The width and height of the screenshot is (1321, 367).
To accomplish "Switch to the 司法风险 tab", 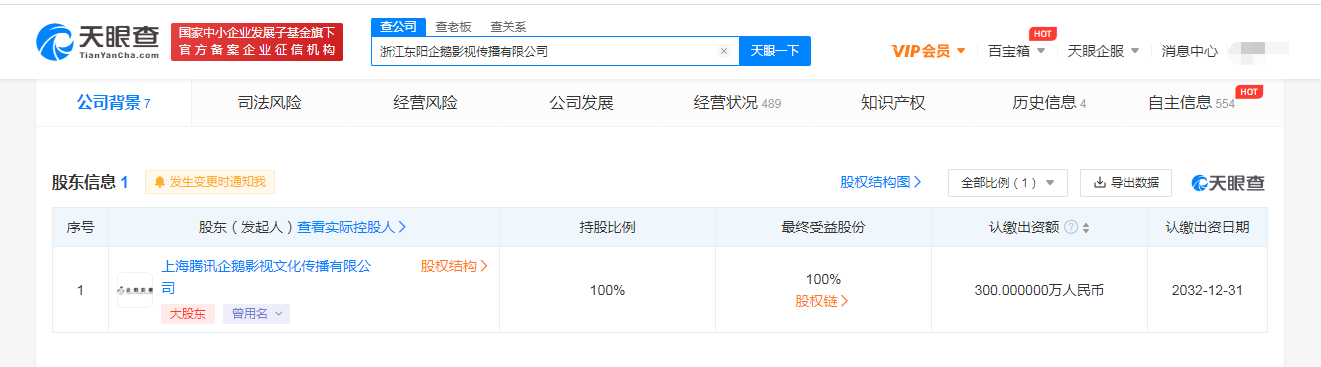I will pyautogui.click(x=269, y=103).
